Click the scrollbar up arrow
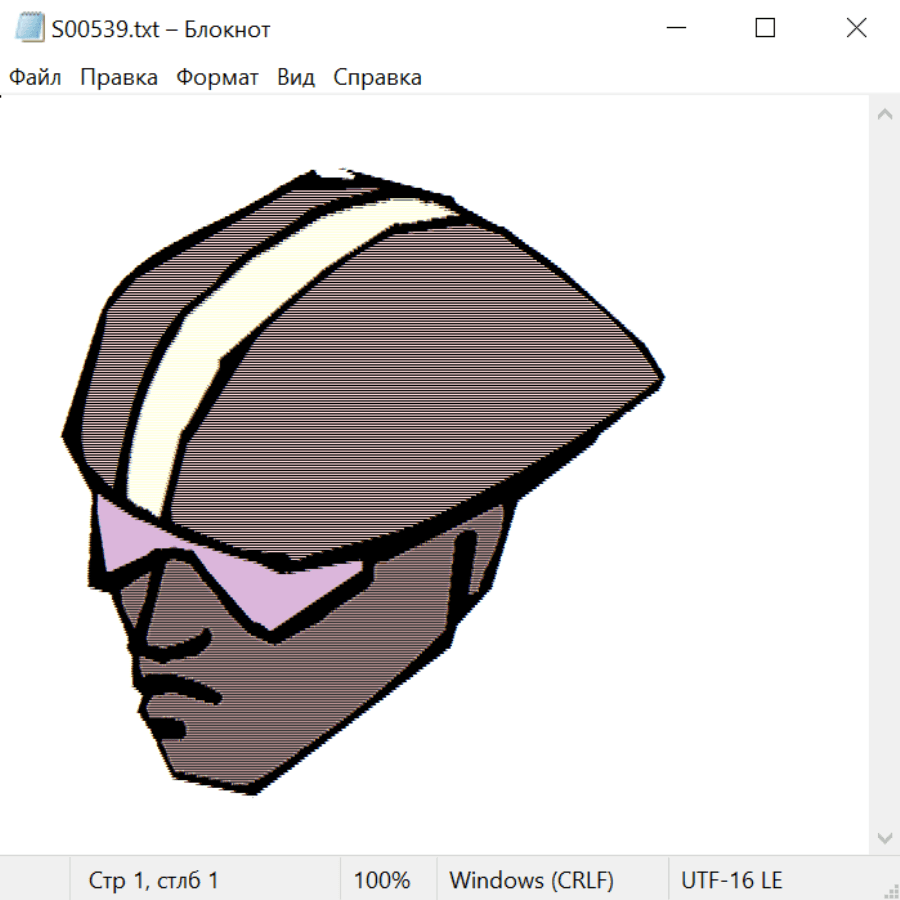Screen dimensions: 900x900 [884, 114]
